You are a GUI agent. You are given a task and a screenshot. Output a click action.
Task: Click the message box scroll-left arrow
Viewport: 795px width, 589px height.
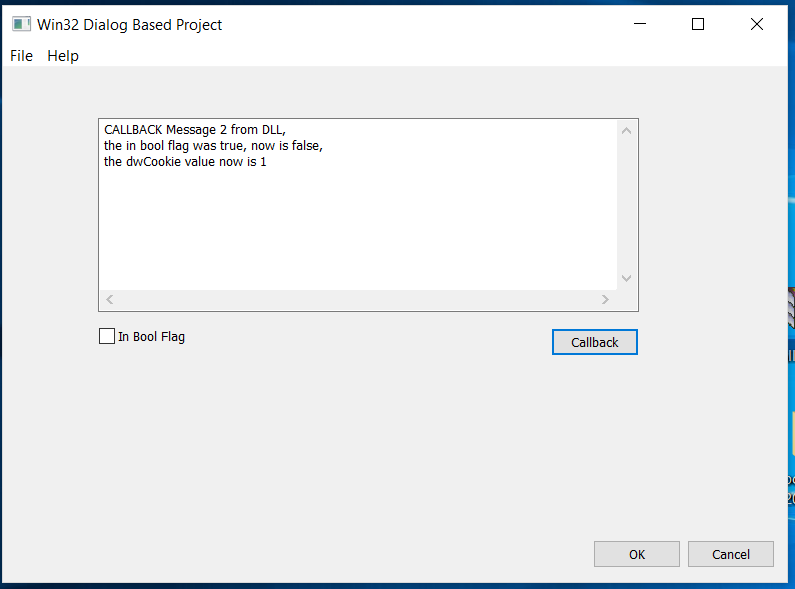coord(110,300)
